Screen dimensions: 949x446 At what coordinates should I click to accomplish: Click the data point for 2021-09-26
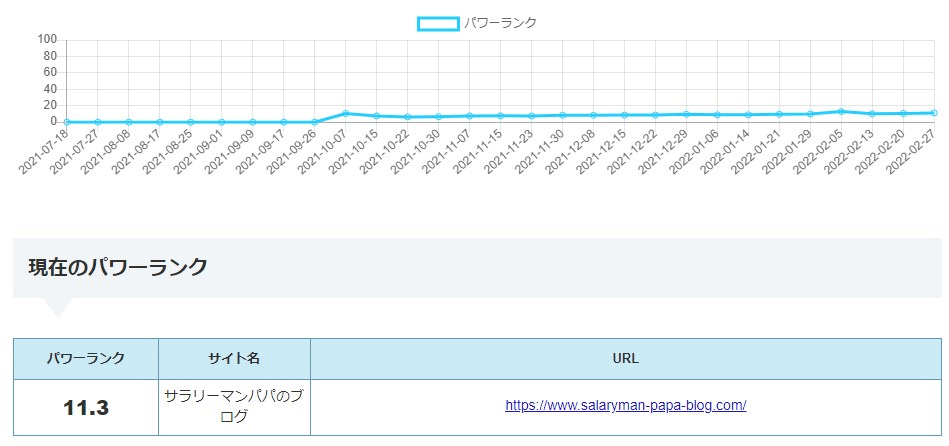pyautogui.click(x=314, y=122)
